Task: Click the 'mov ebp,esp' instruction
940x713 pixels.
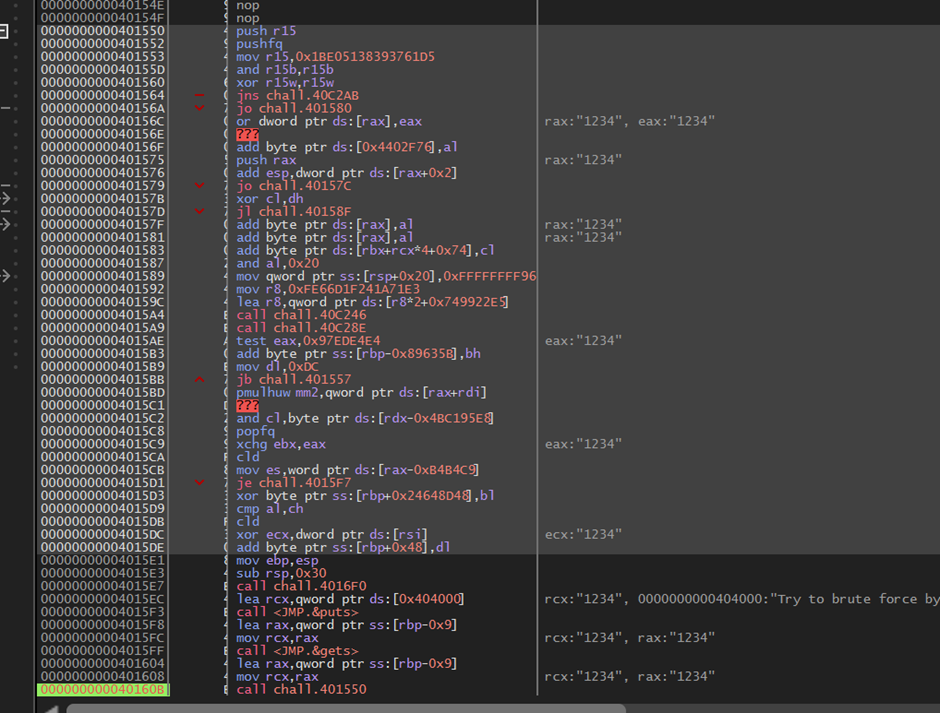Action: click(277, 561)
